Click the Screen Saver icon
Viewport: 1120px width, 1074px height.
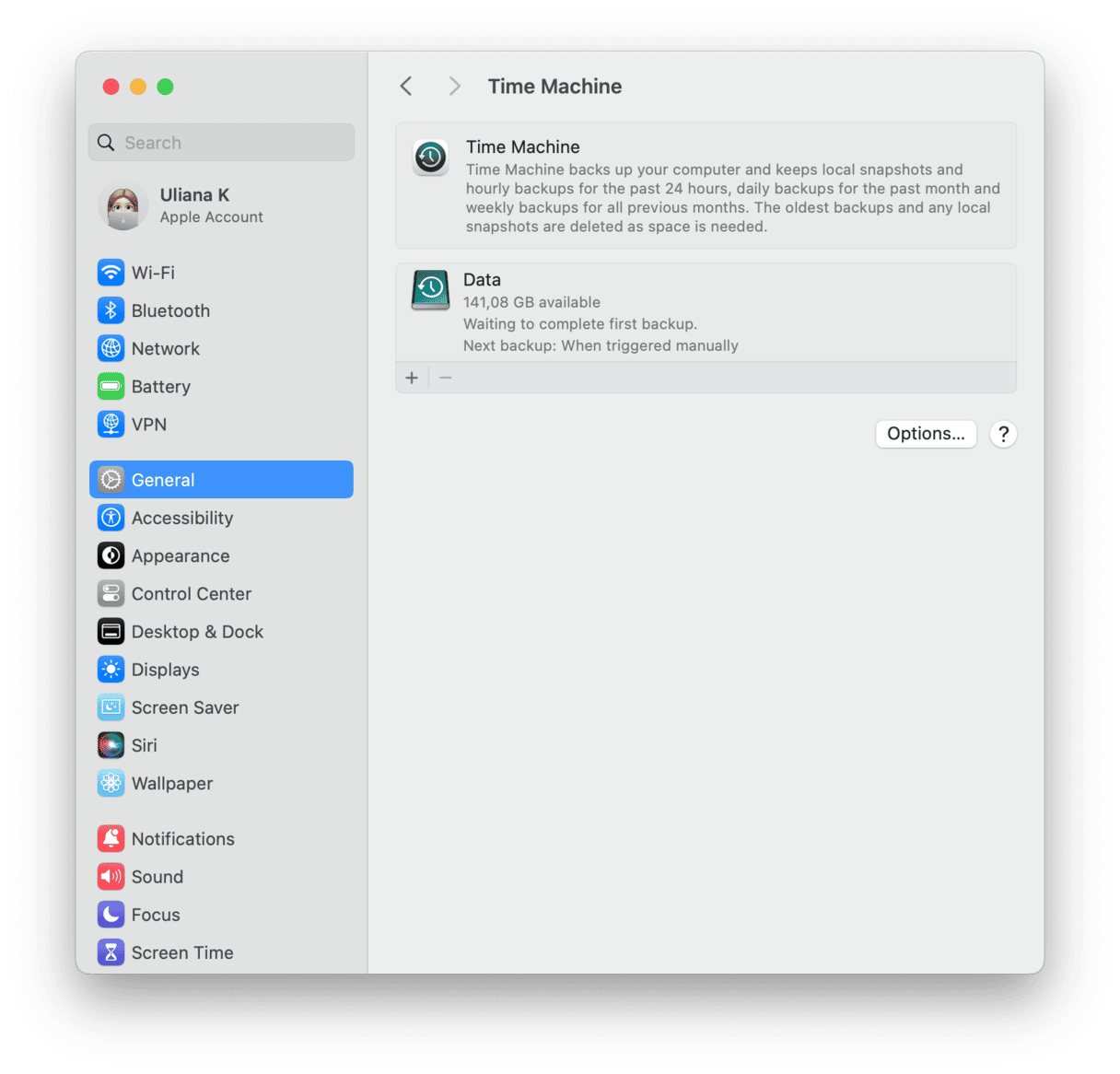pyautogui.click(x=111, y=707)
